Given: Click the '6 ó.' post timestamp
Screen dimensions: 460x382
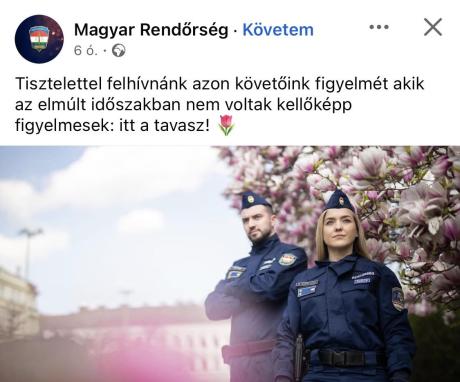Looking at the screenshot, I should pyautogui.click(x=86, y=51).
